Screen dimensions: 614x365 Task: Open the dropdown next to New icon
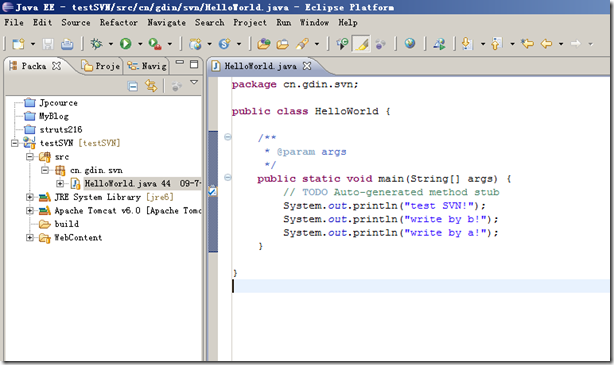click(33, 44)
